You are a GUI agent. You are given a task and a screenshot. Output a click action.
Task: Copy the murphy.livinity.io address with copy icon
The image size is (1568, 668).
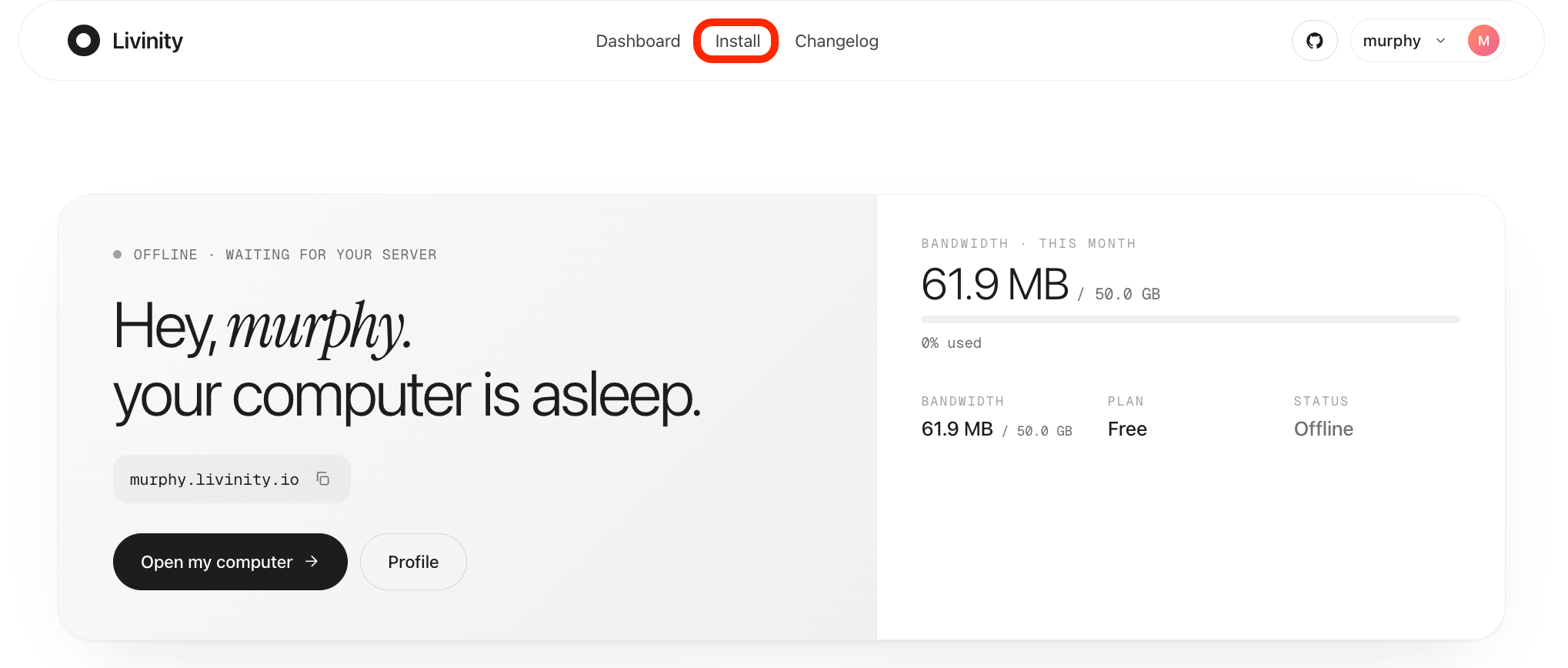(323, 479)
